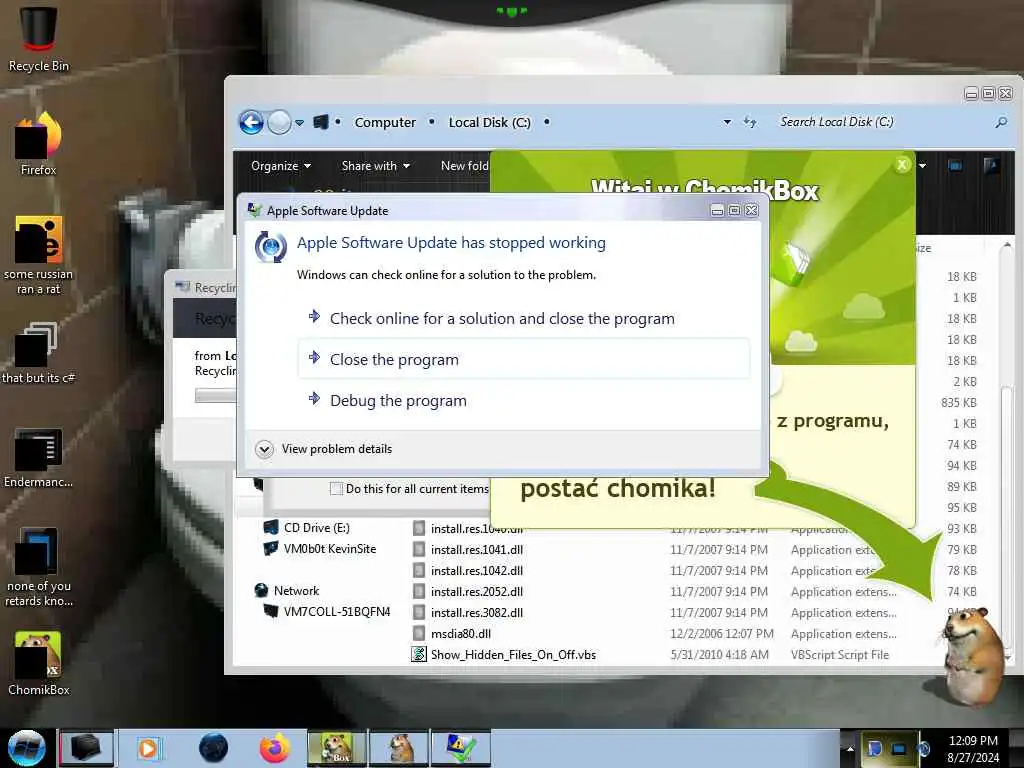Choose 'Debug the program'

pos(524,400)
